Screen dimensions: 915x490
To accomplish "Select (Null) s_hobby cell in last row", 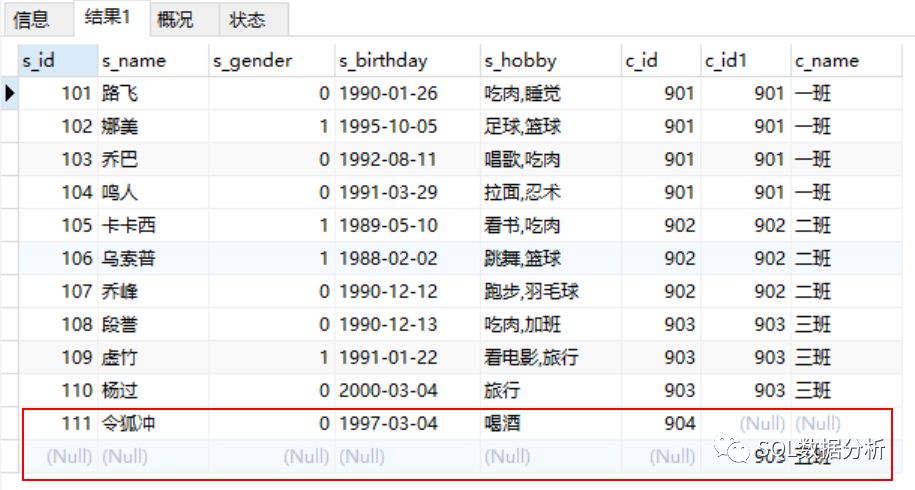I will 550,456.
